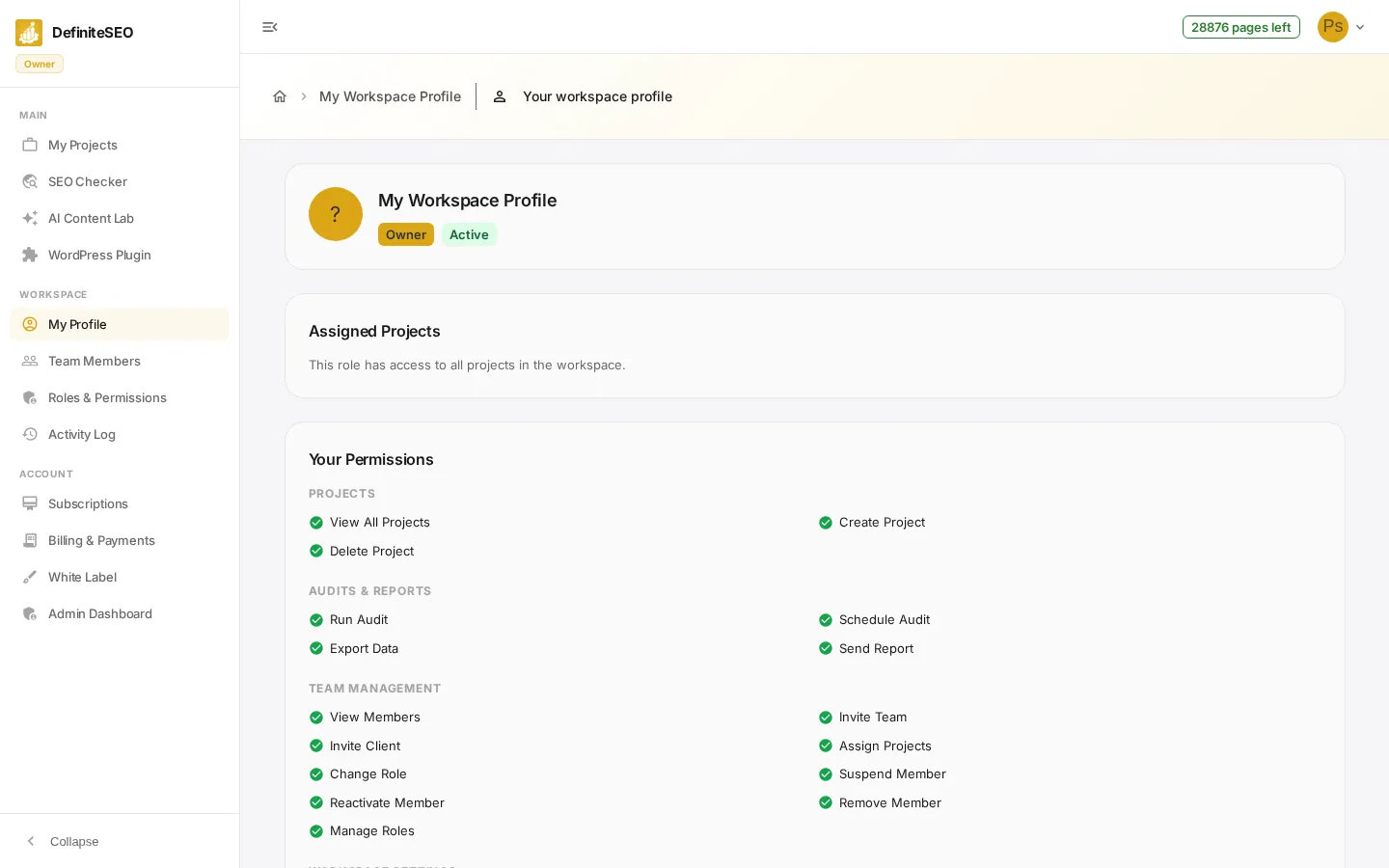Image resolution: width=1389 pixels, height=868 pixels.
Task: Click the Your Permissions heading
Action: coord(371,459)
